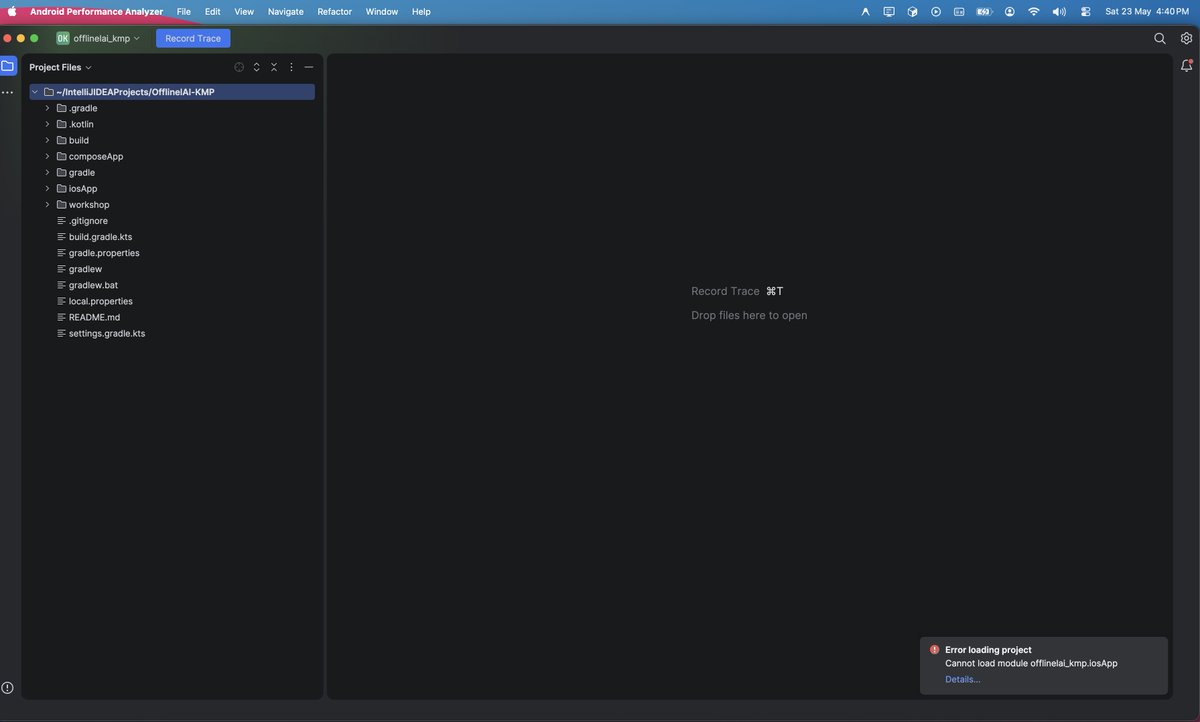This screenshot has width=1200, height=722.
Task: Open the Problems tool window icon
Action: pyautogui.click(x=8, y=687)
